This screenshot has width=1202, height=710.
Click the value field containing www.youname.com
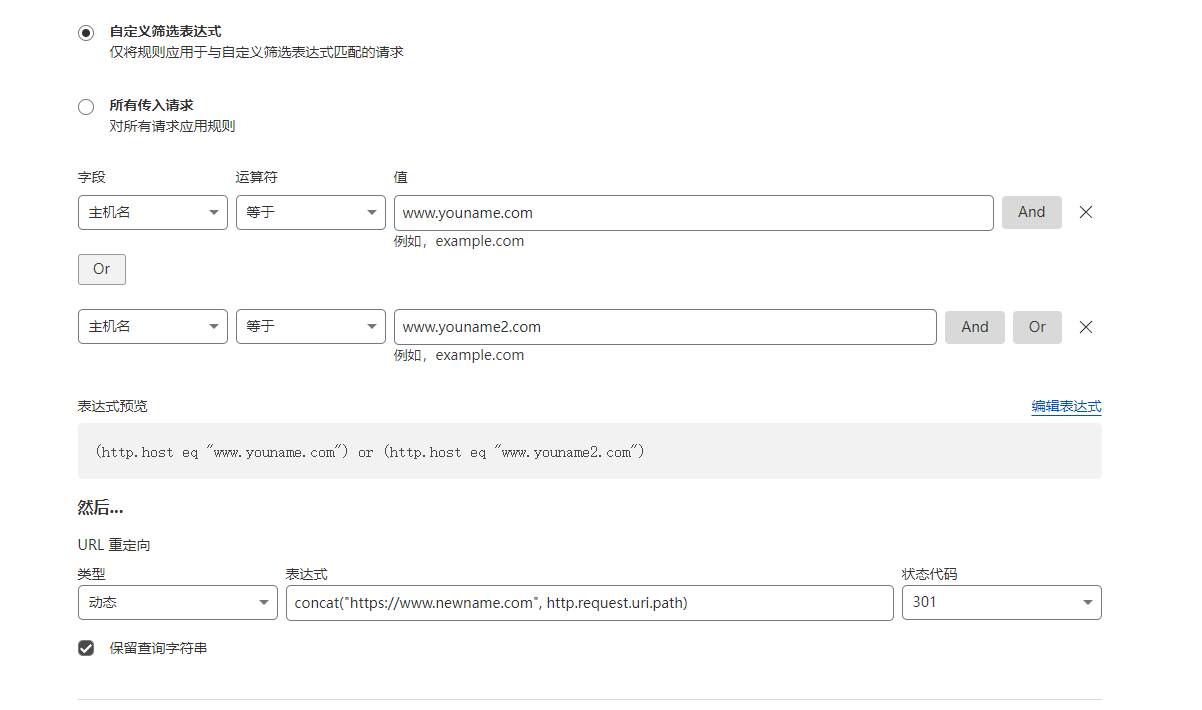click(x=693, y=213)
